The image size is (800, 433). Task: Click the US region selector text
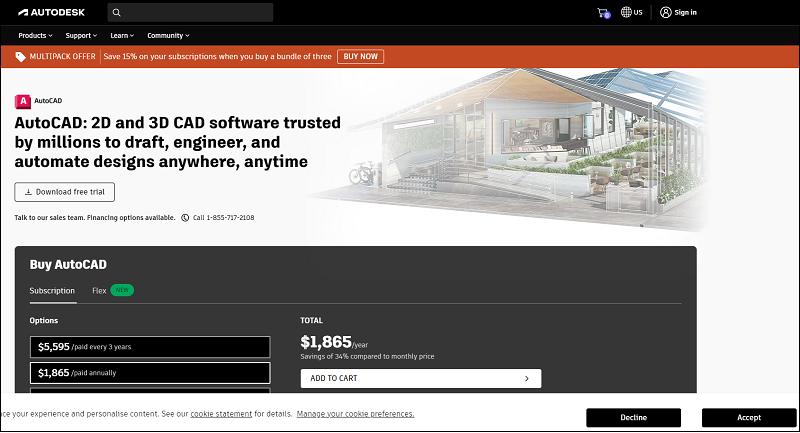coord(638,12)
